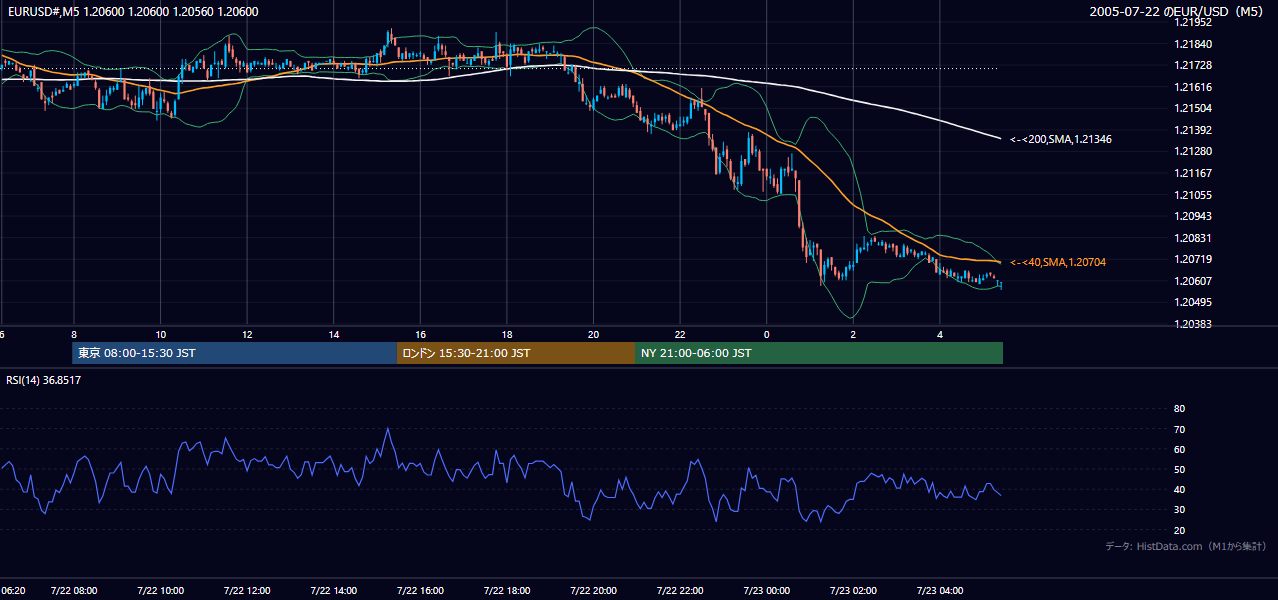Click hour marker 22 under price chart
Viewport: 1278px width, 600px height.
point(680,334)
